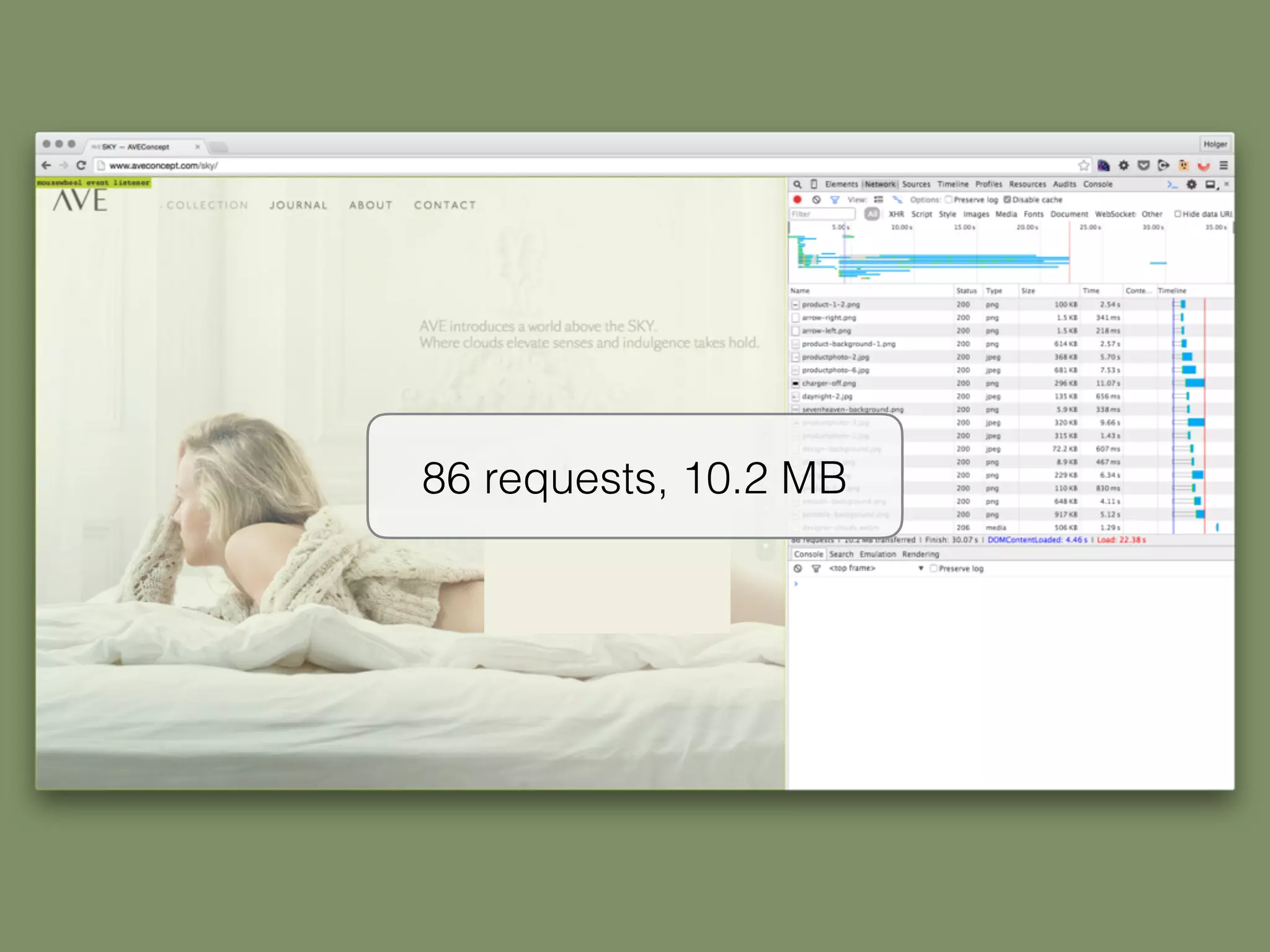
Task: Bookmark the page with the star icon
Action: pos(1083,165)
